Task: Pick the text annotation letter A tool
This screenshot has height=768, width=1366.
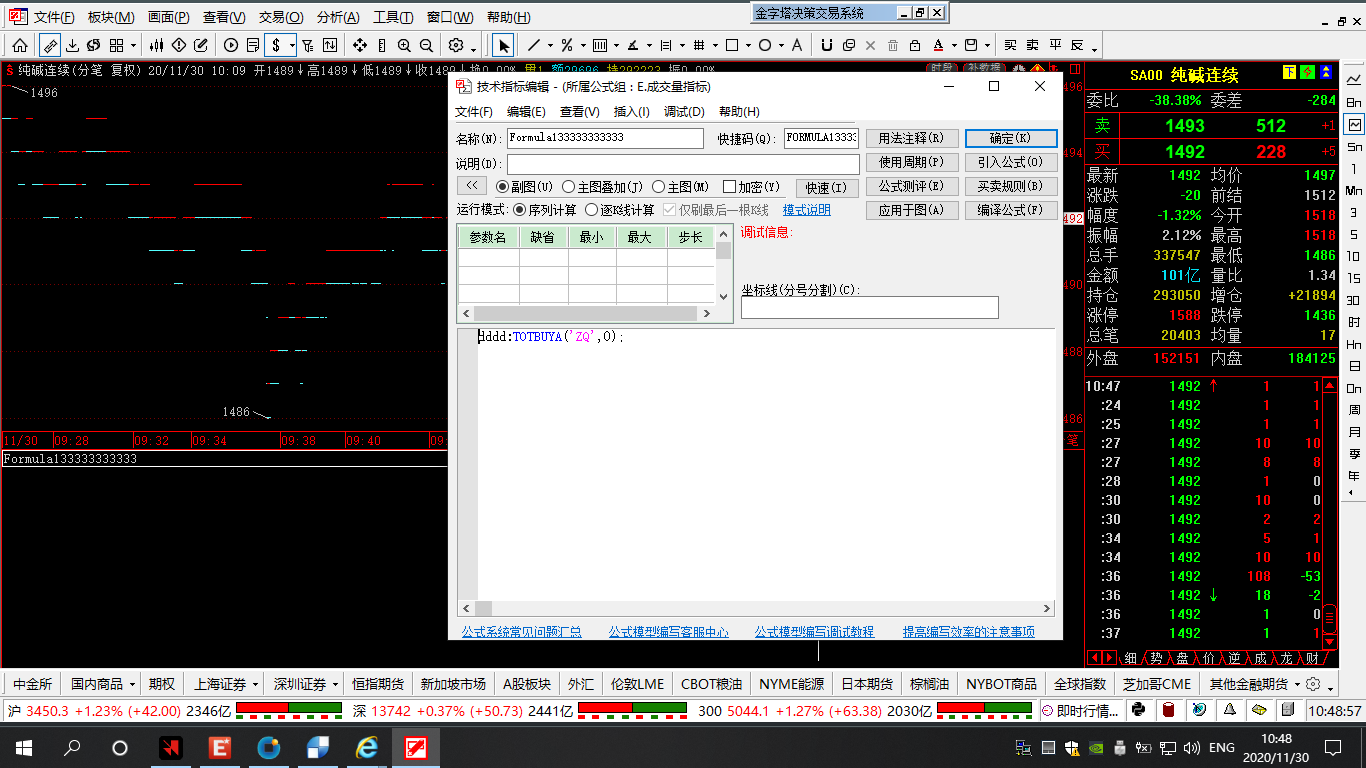Action: [797, 45]
